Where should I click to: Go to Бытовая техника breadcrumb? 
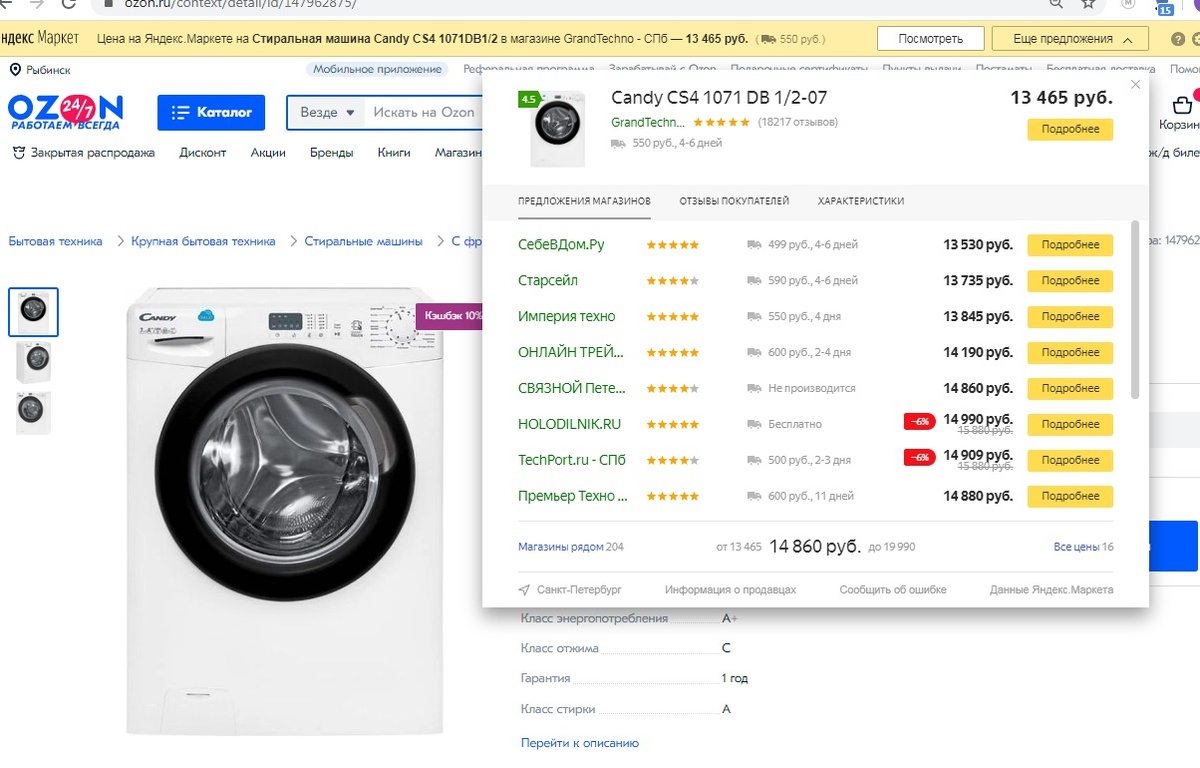point(55,241)
